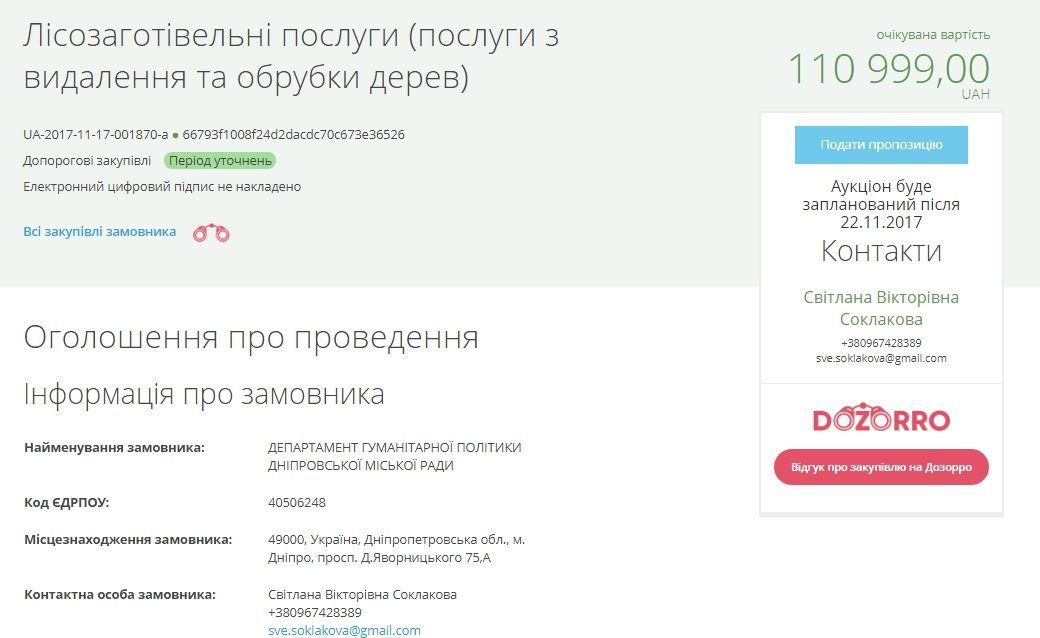Click the expected value 110 999,00
Viewport: 1040px width, 638px height.
point(888,69)
